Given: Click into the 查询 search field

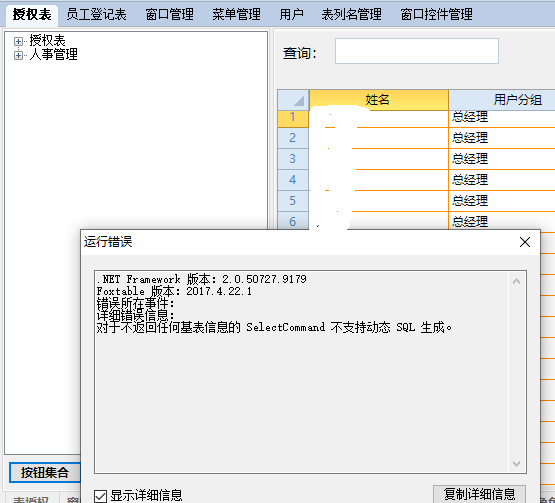Looking at the screenshot, I should [417, 51].
